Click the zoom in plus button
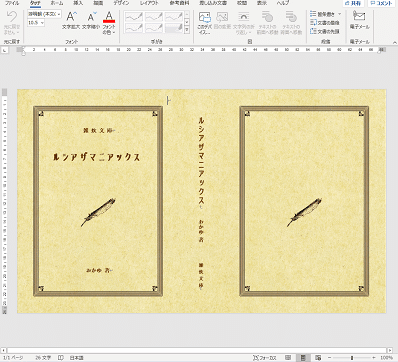 (x=374, y=358)
